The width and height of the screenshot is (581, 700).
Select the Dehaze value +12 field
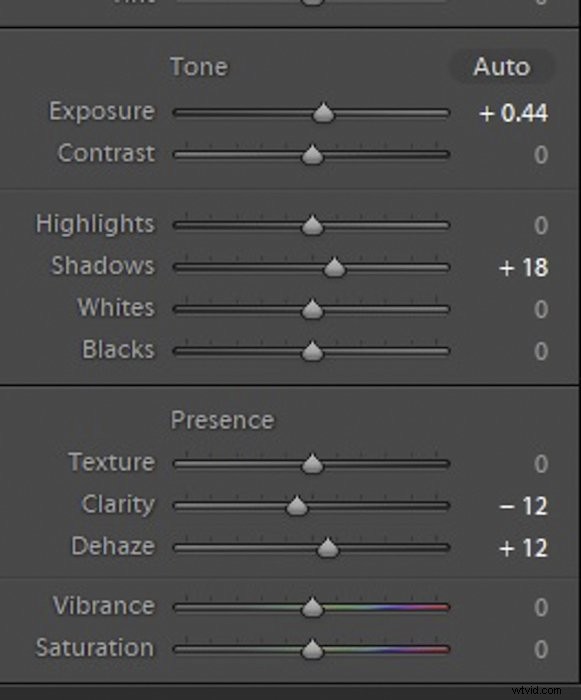point(523,548)
